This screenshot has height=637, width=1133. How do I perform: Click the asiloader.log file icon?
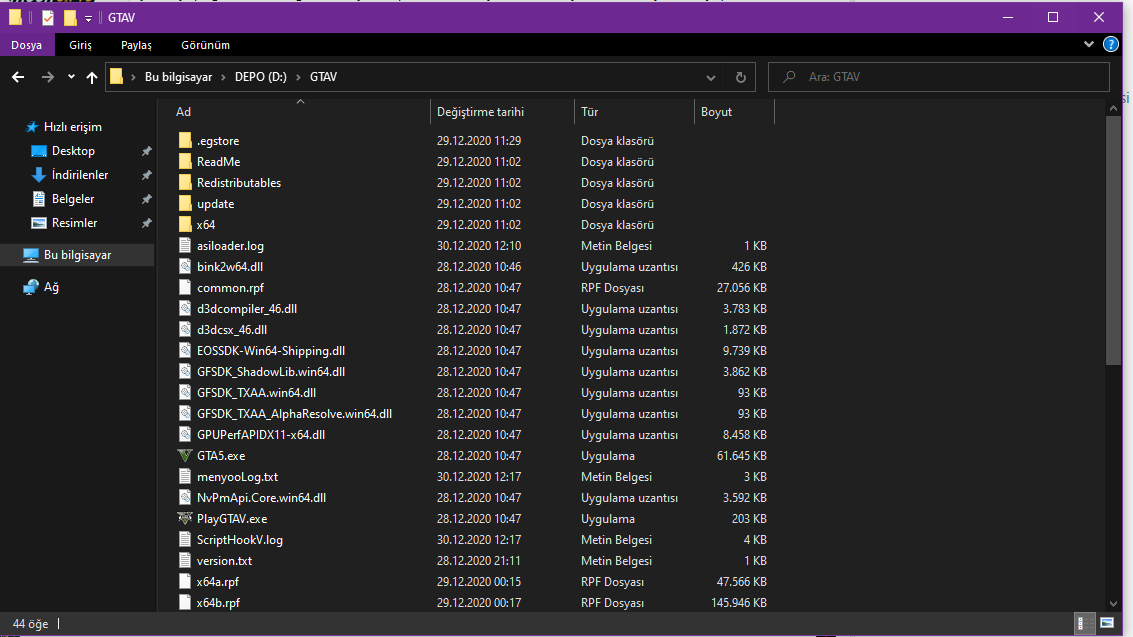[185, 245]
